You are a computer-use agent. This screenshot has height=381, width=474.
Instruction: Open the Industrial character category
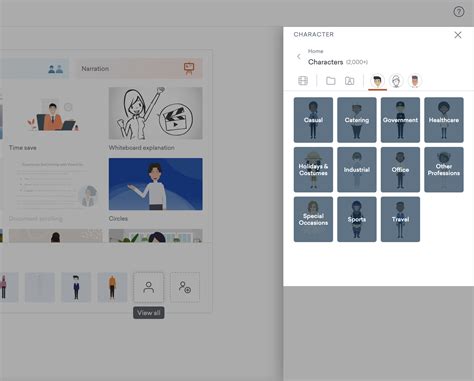pos(357,170)
